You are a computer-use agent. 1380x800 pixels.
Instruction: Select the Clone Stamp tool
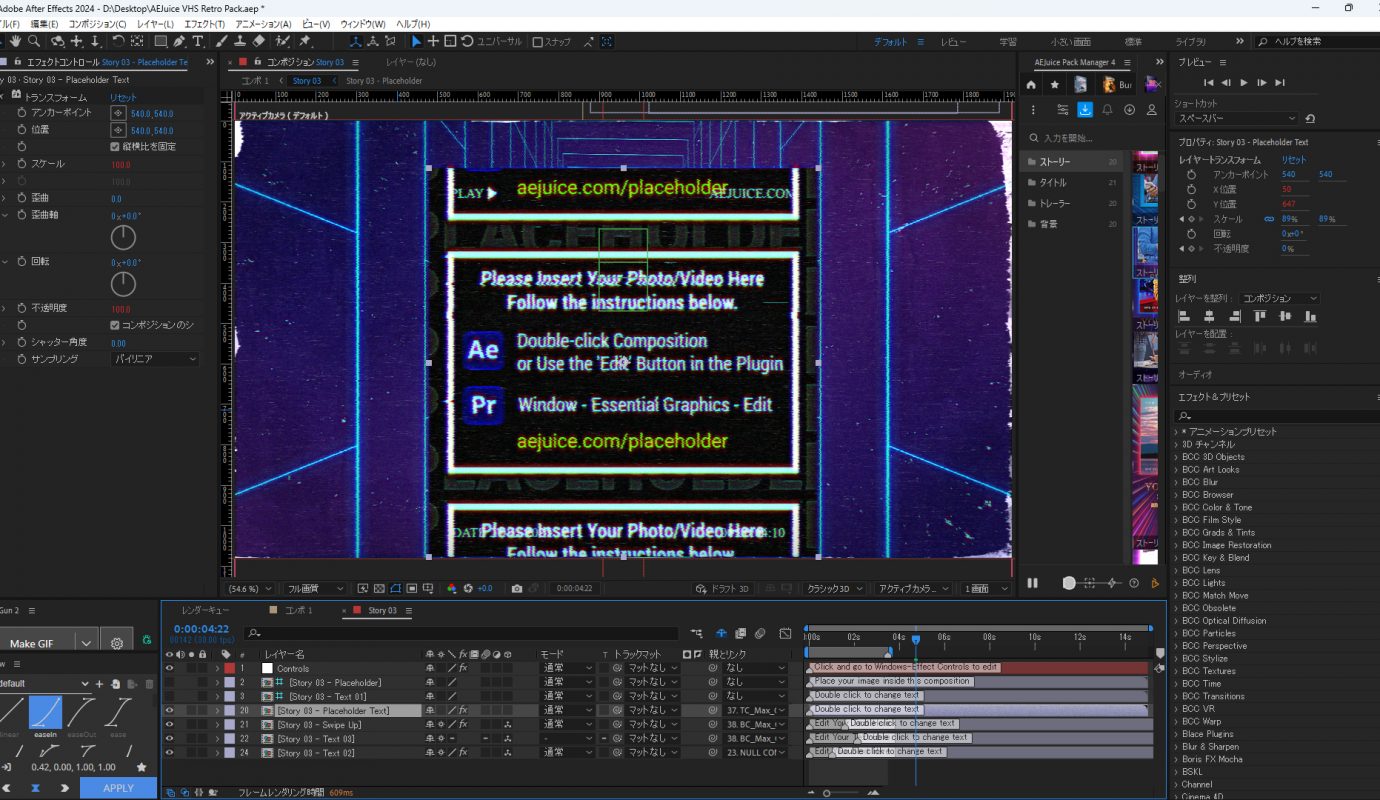240,41
